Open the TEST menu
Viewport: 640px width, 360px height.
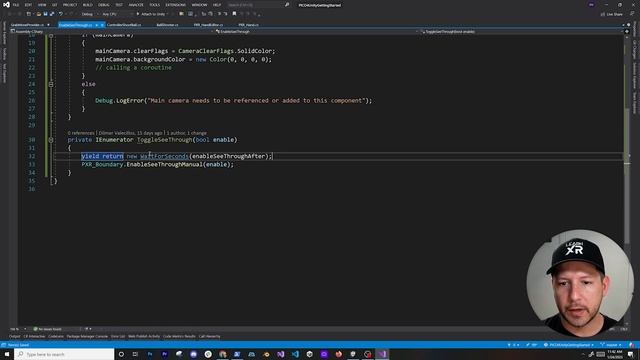point(119,5)
